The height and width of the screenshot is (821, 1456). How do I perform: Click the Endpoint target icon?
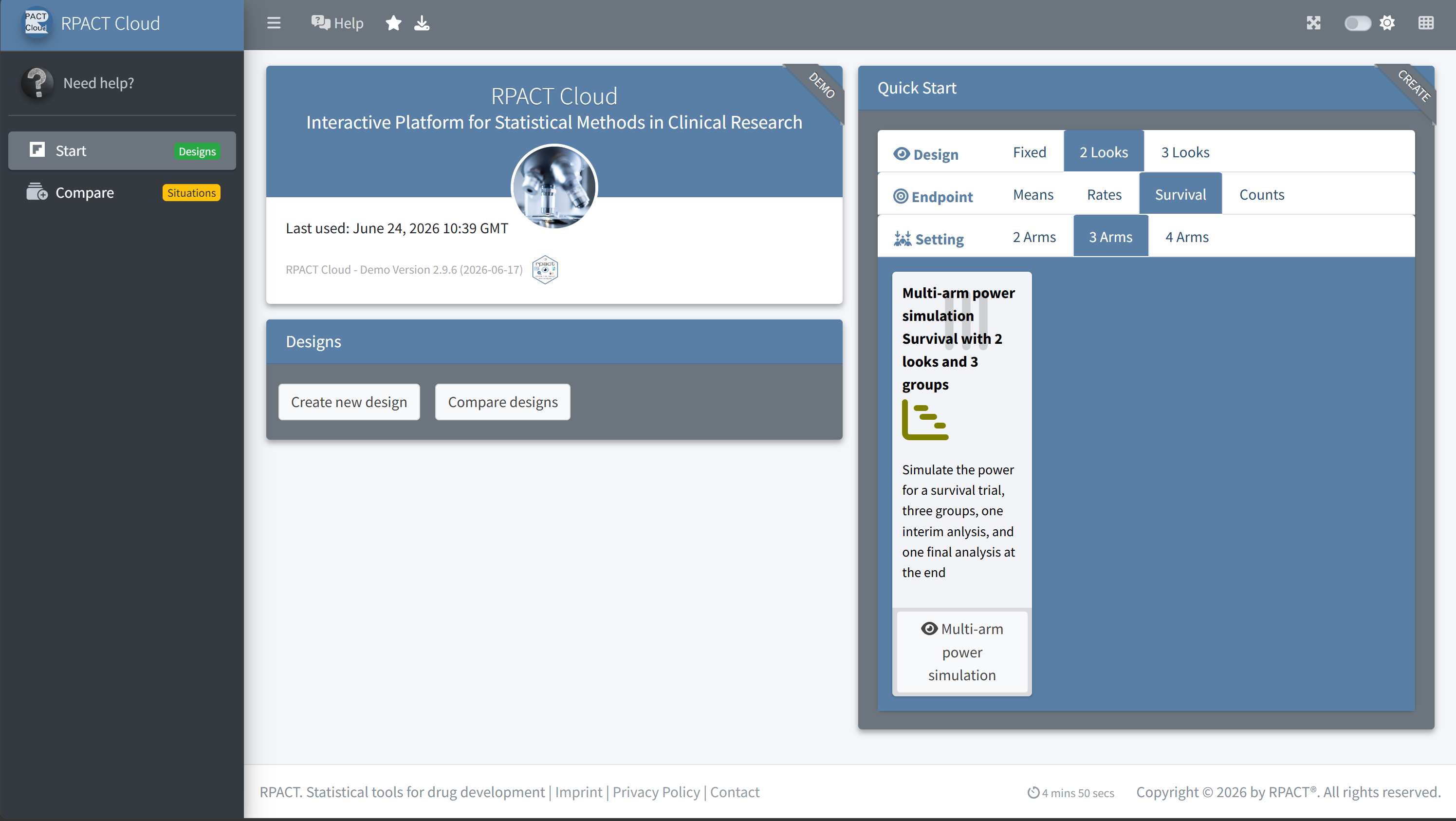(x=901, y=196)
